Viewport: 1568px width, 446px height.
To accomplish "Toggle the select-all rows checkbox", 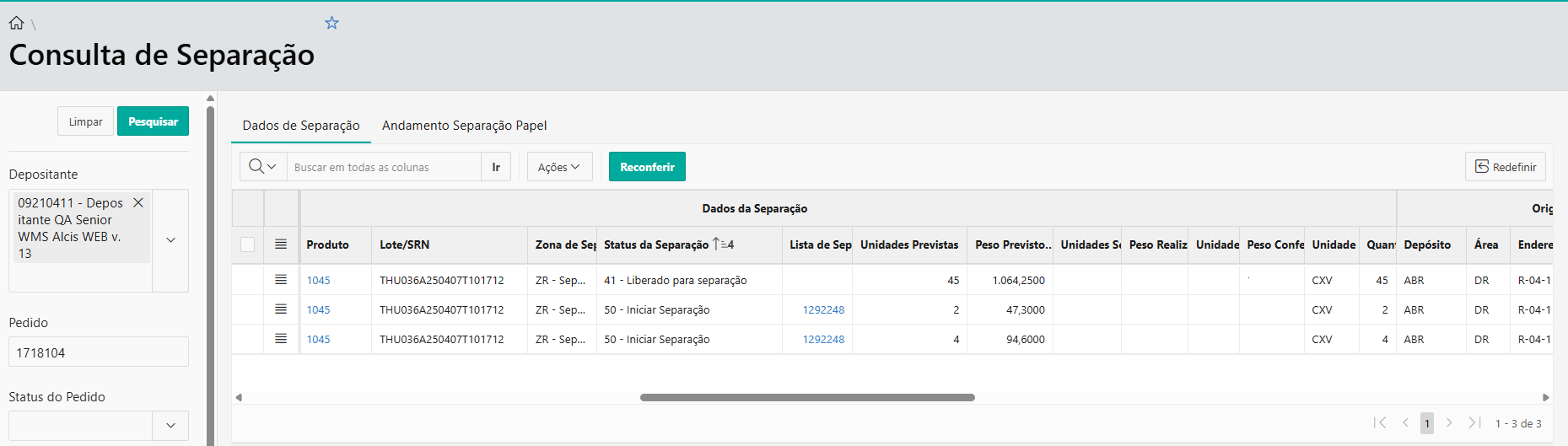I will click(x=247, y=244).
